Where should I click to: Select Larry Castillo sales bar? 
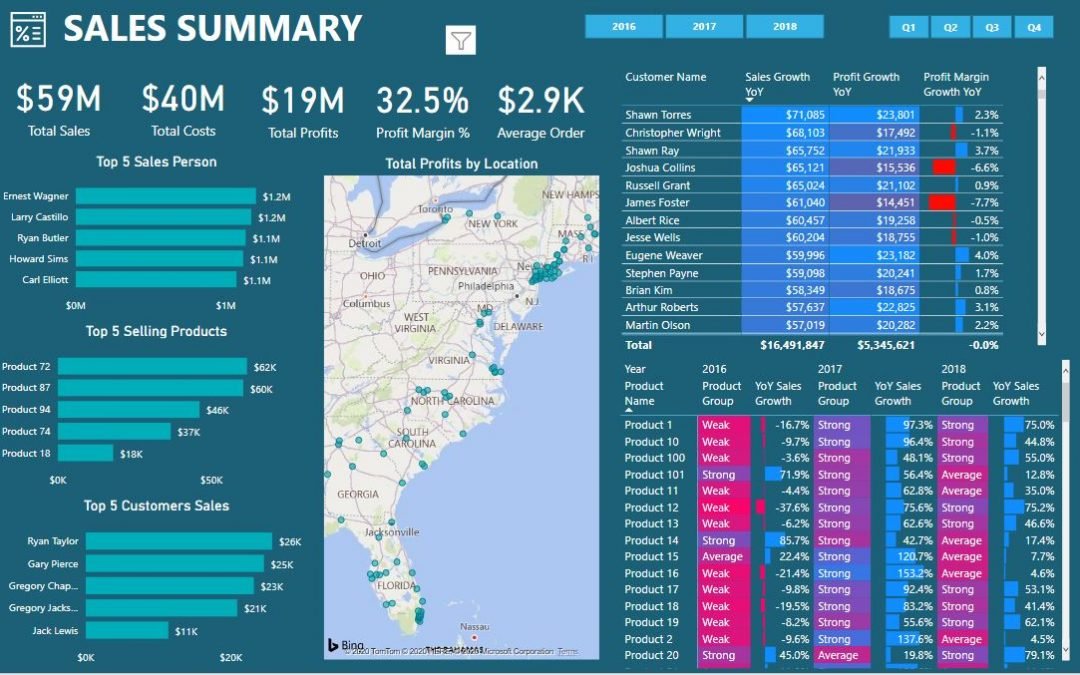[163, 217]
